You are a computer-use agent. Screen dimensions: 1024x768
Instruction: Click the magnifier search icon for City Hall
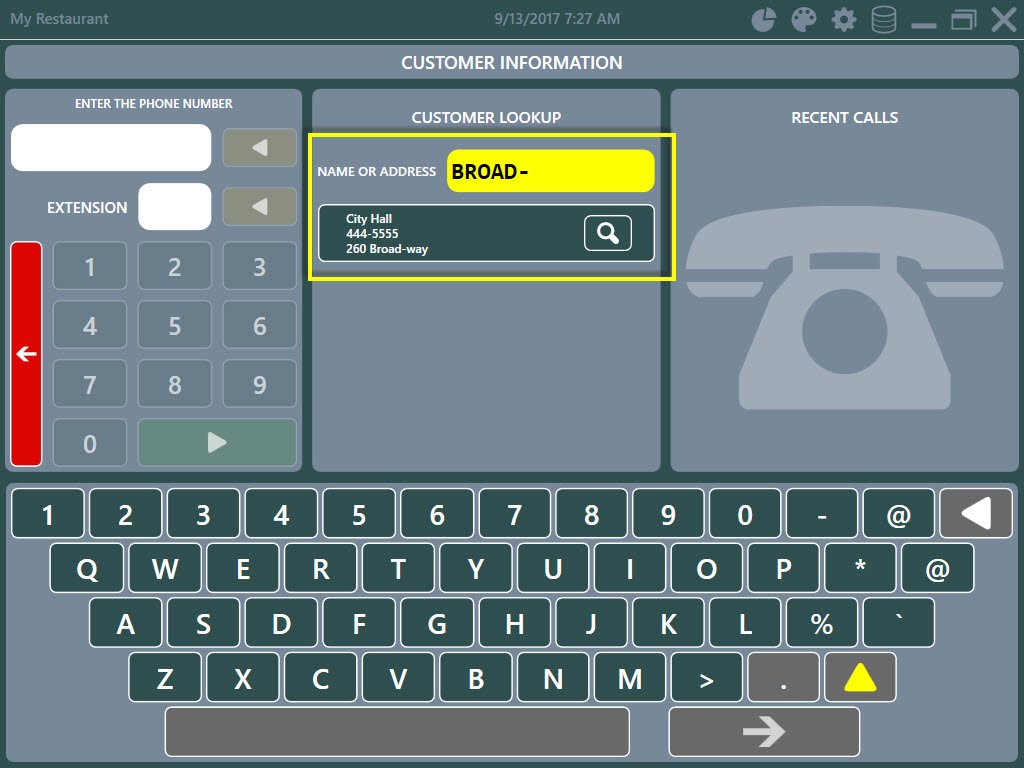pos(608,233)
